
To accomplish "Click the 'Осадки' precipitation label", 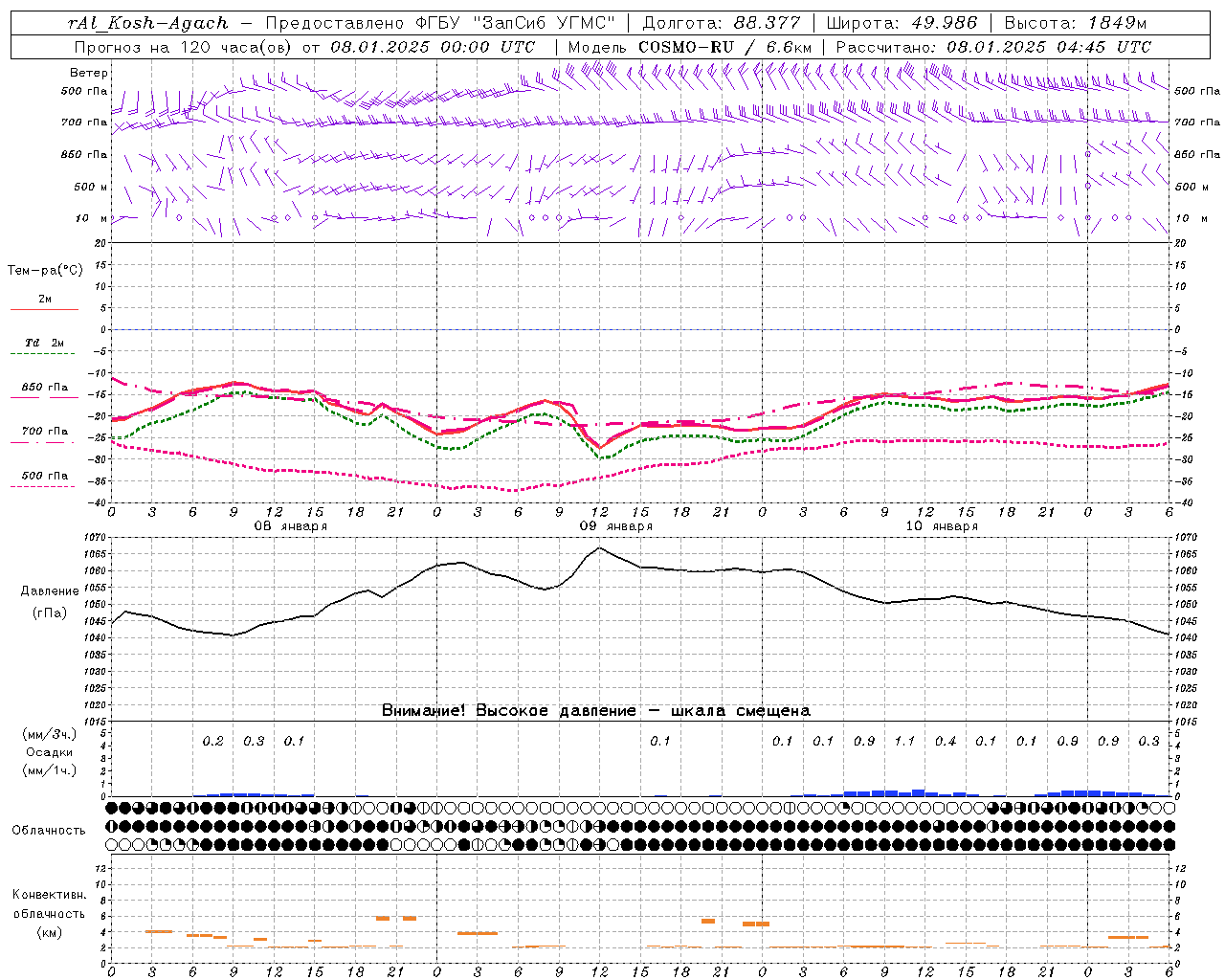I will click(49, 752).
